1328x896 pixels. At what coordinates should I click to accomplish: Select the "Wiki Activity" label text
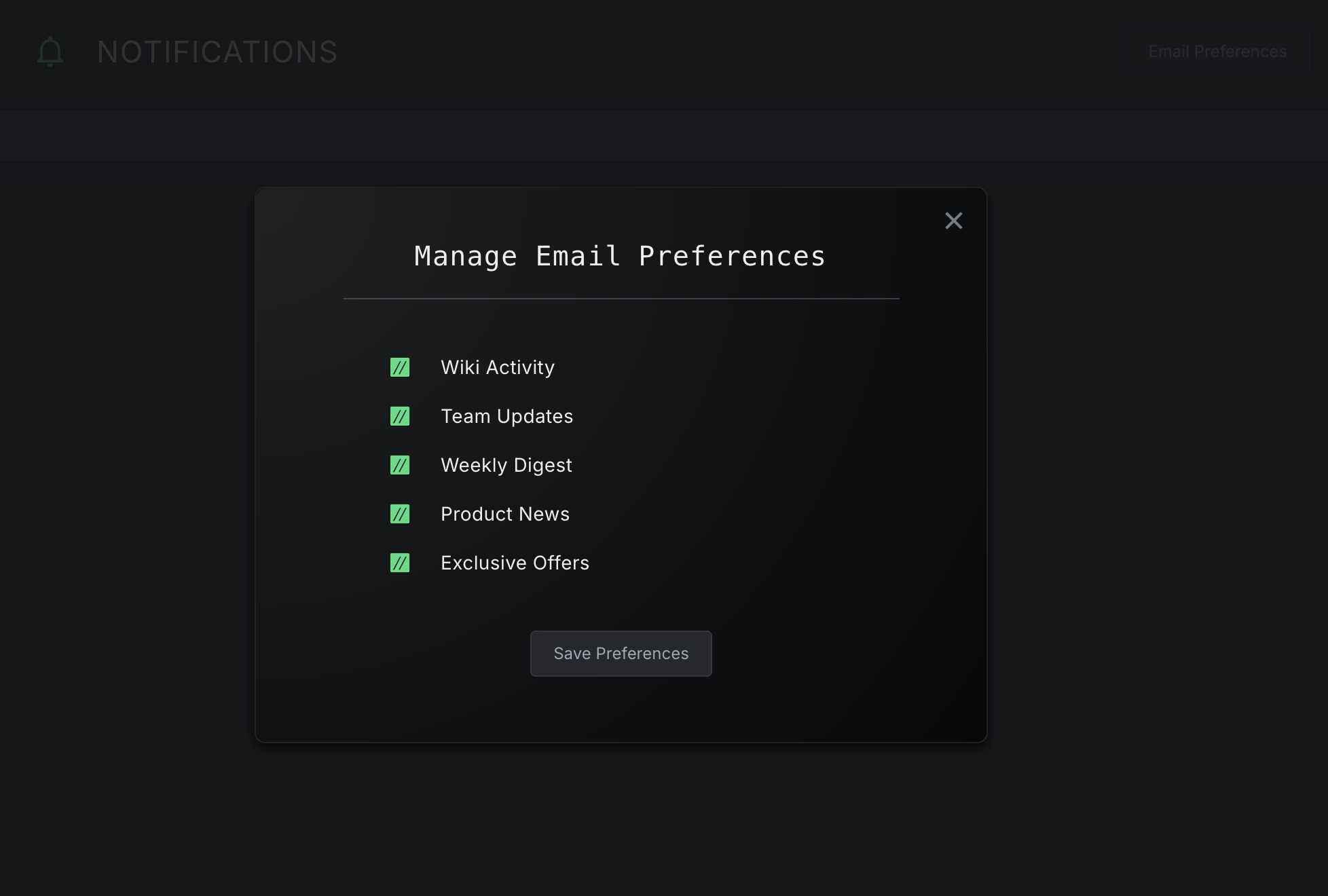coord(498,367)
